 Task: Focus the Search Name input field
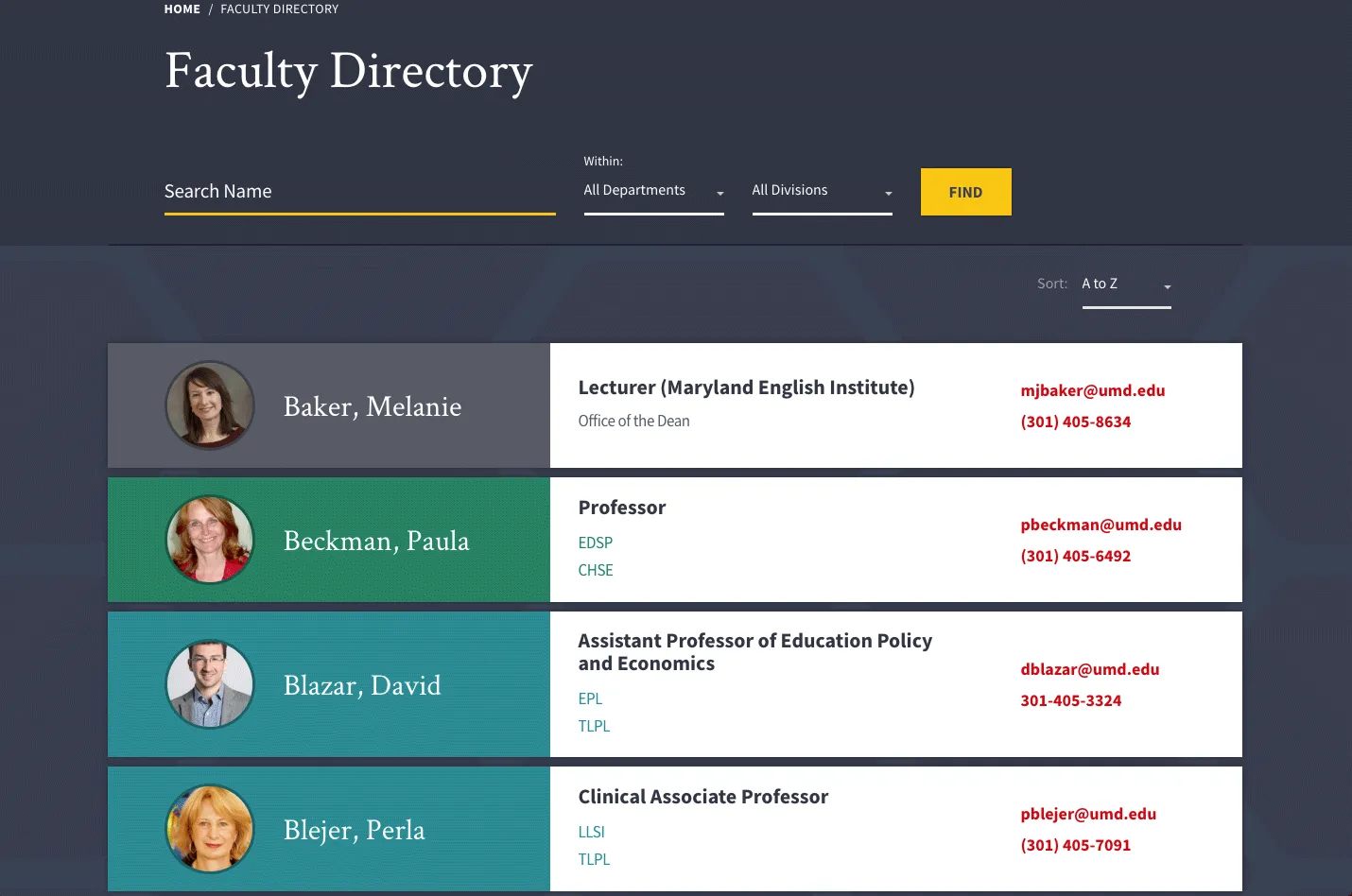[359, 192]
